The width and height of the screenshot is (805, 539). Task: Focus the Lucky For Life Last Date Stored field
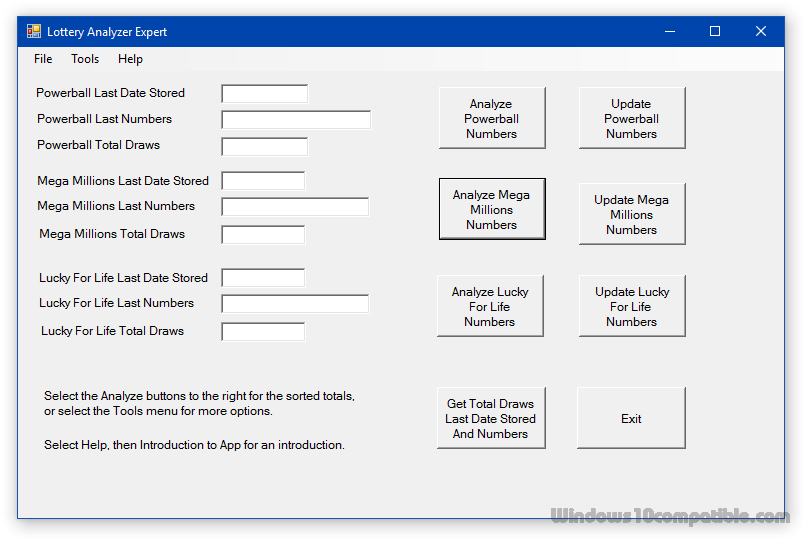click(263, 278)
